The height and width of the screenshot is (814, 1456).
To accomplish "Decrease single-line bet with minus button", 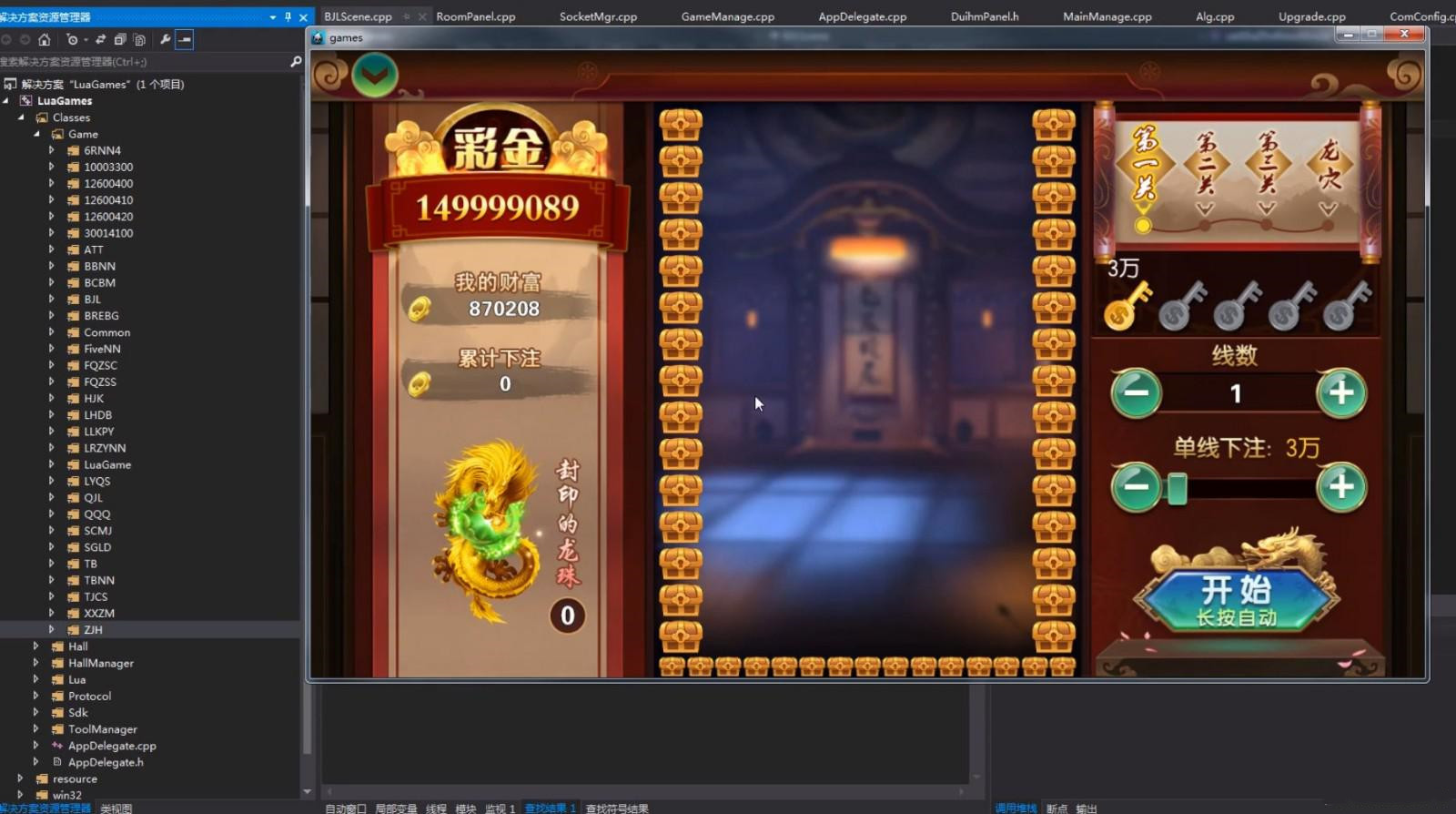I will [1136, 486].
